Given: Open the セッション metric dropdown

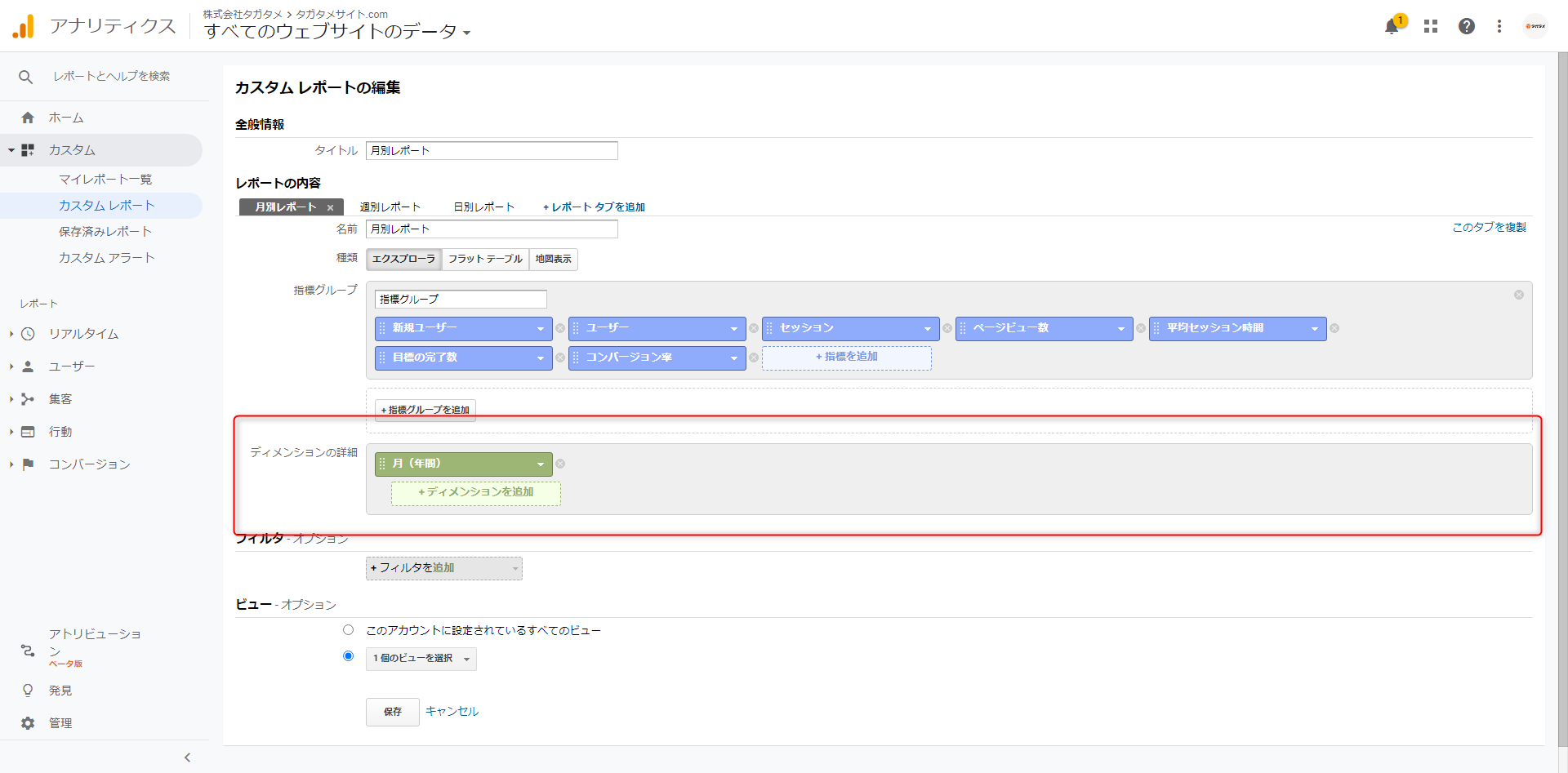Looking at the screenshot, I should click(927, 329).
